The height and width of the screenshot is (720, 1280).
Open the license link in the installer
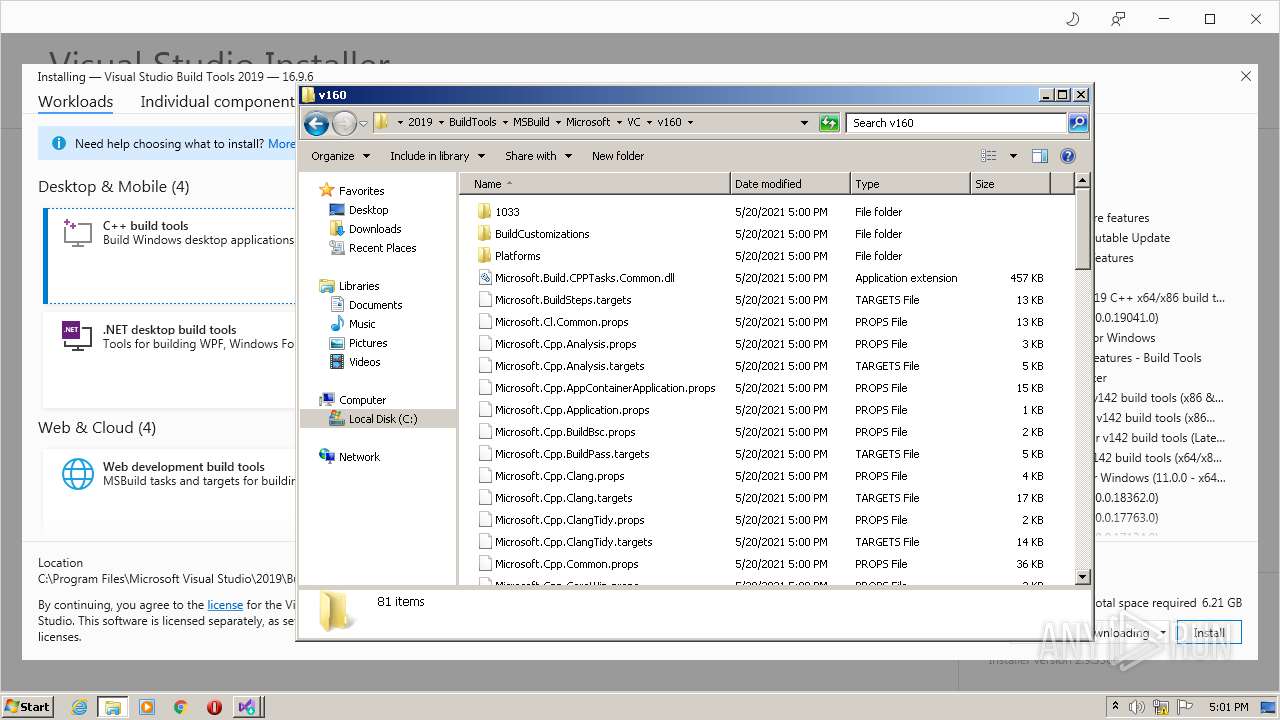[225, 605]
